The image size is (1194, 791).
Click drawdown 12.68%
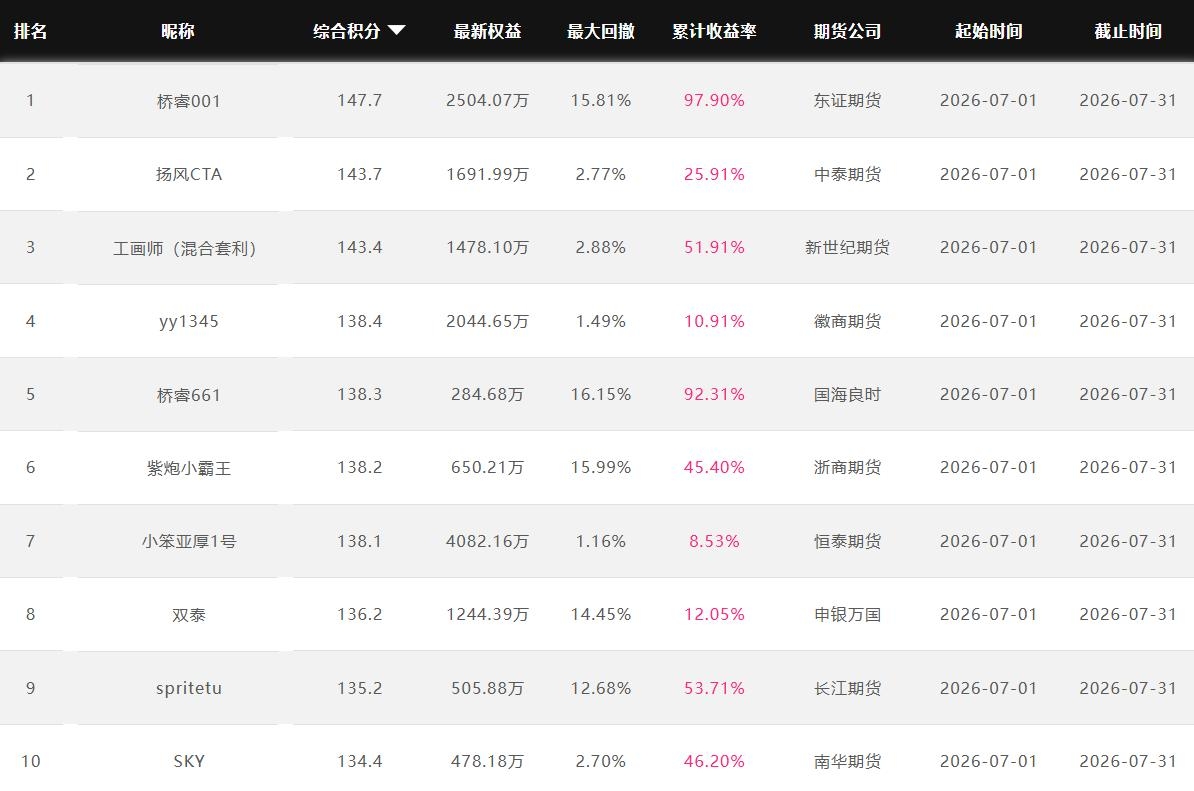pos(601,688)
